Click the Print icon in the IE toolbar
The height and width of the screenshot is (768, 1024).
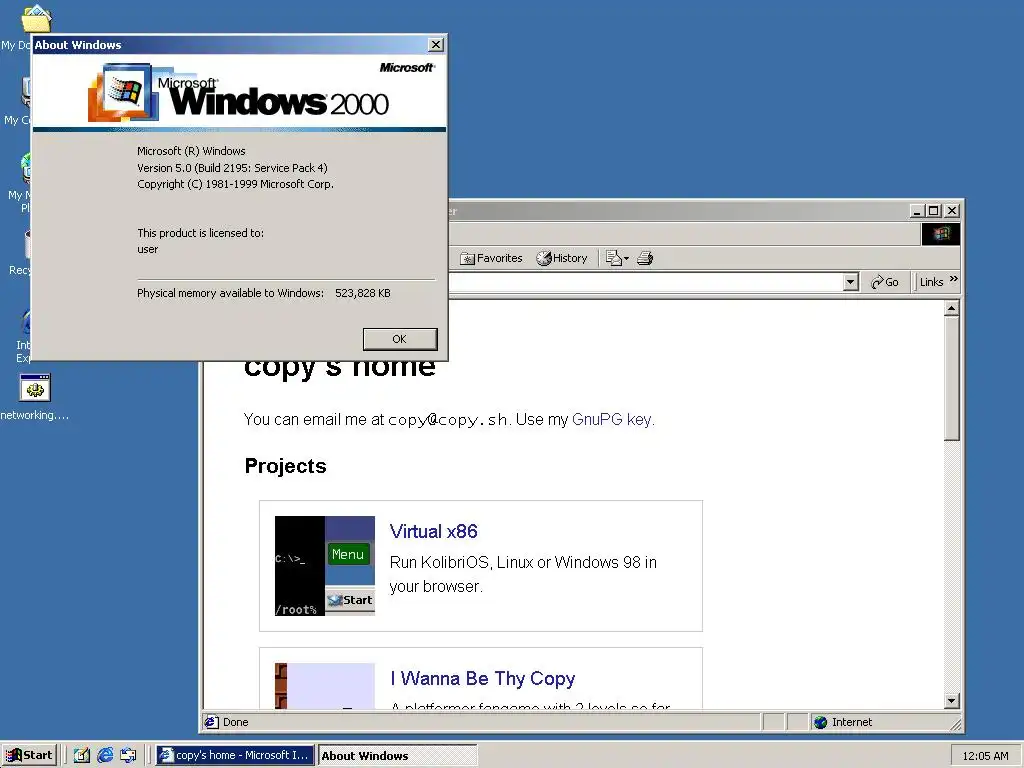pyautogui.click(x=645, y=258)
